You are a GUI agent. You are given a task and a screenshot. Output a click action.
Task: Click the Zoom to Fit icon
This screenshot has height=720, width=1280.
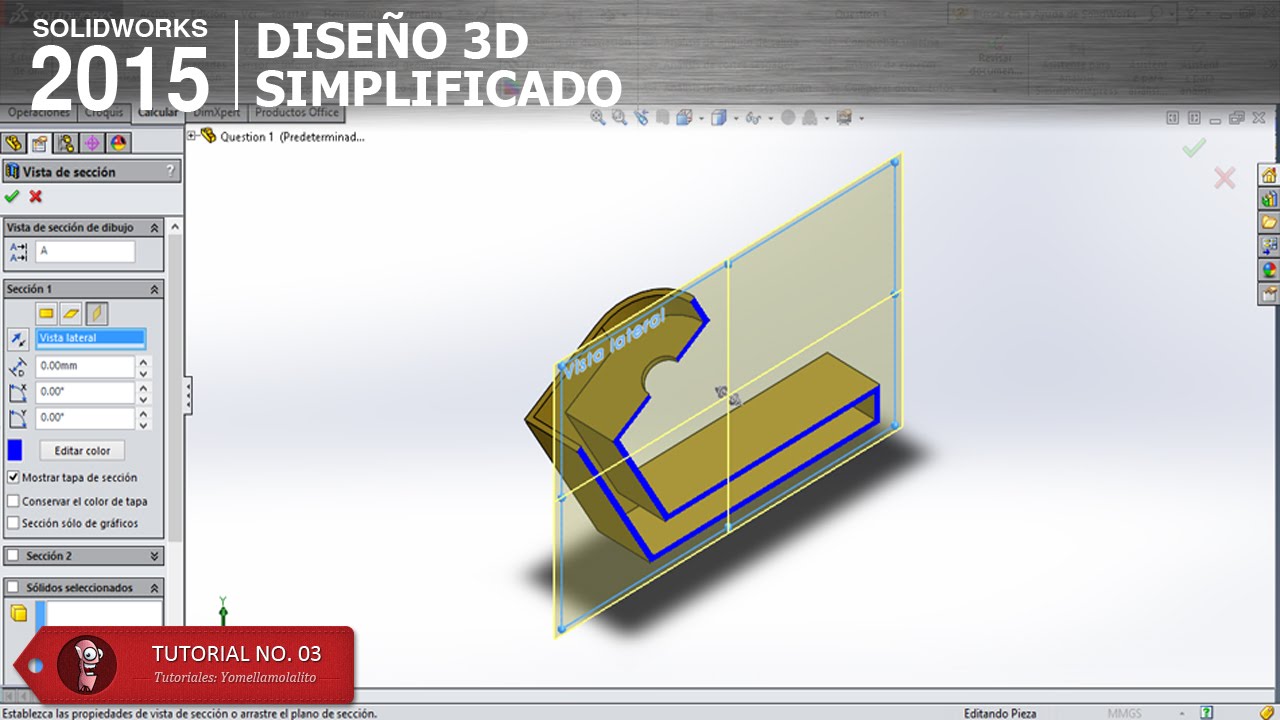coord(598,118)
